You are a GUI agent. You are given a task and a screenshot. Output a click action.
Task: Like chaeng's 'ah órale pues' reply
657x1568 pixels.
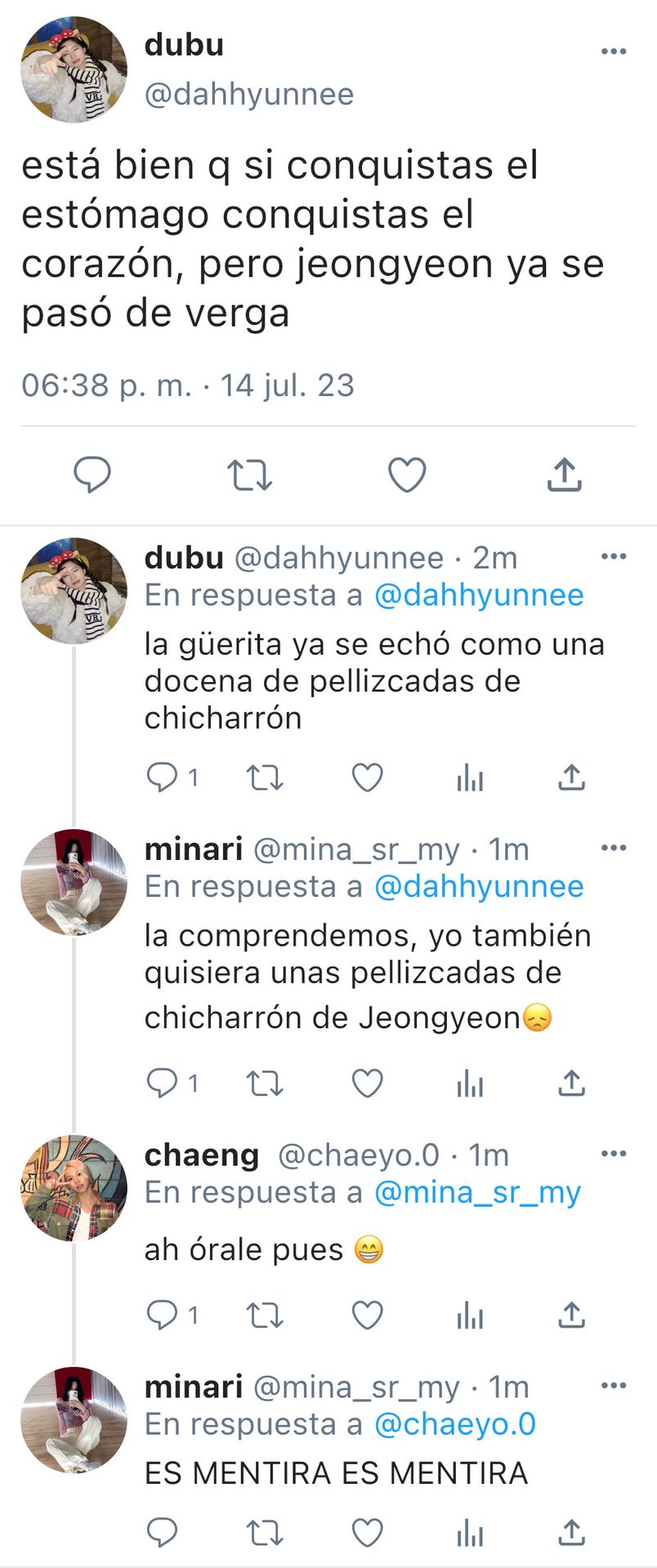(x=368, y=1315)
